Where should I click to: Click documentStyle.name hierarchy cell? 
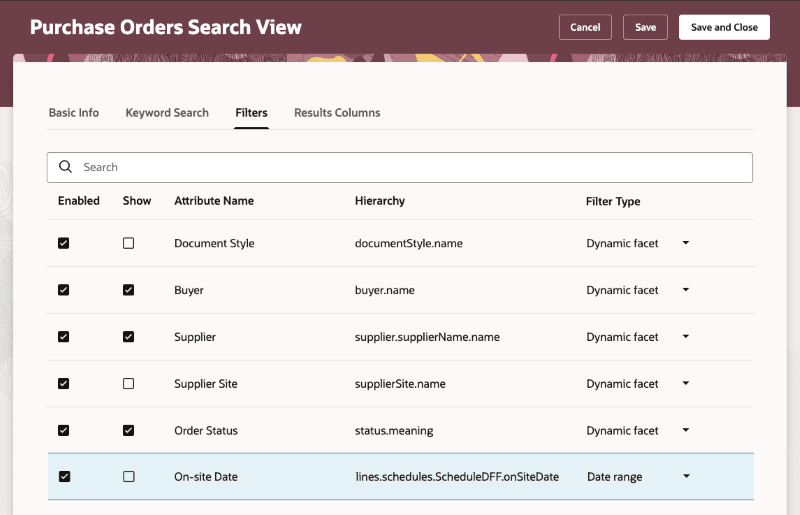[409, 243]
